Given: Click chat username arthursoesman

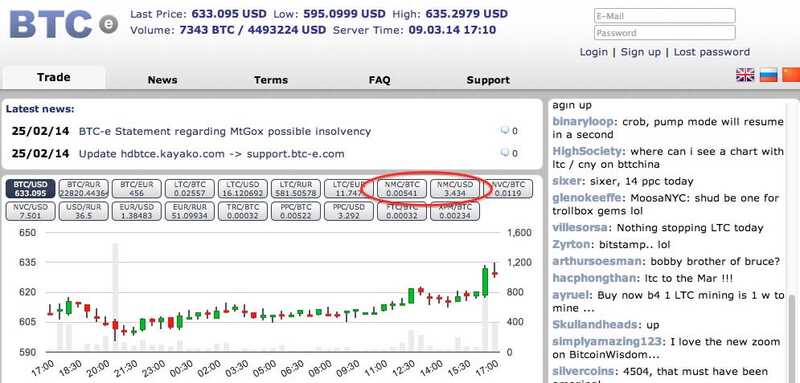Looking at the screenshot, I should pyautogui.click(x=597, y=261).
